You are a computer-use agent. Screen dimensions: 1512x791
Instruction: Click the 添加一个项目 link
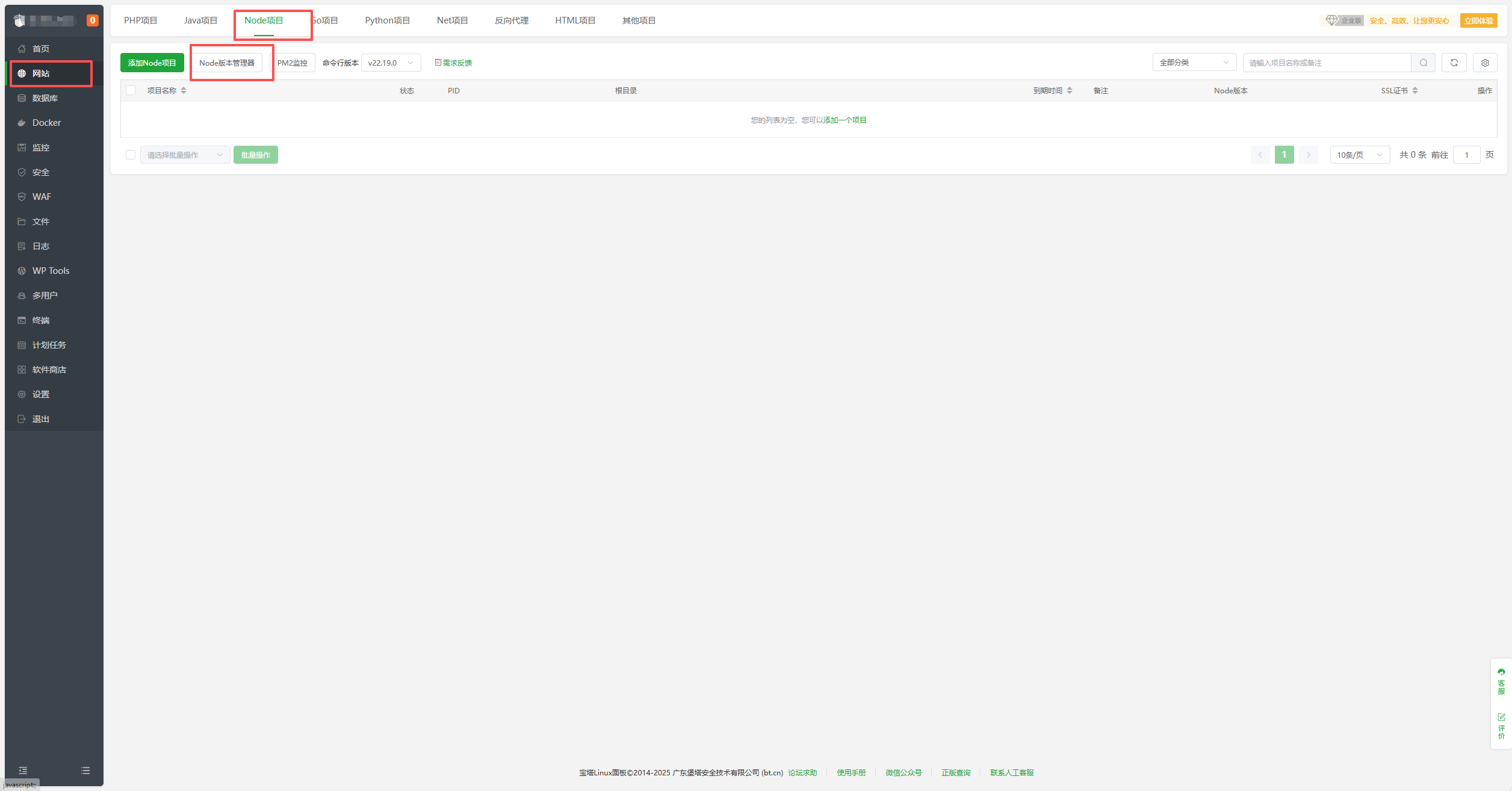pyautogui.click(x=844, y=120)
